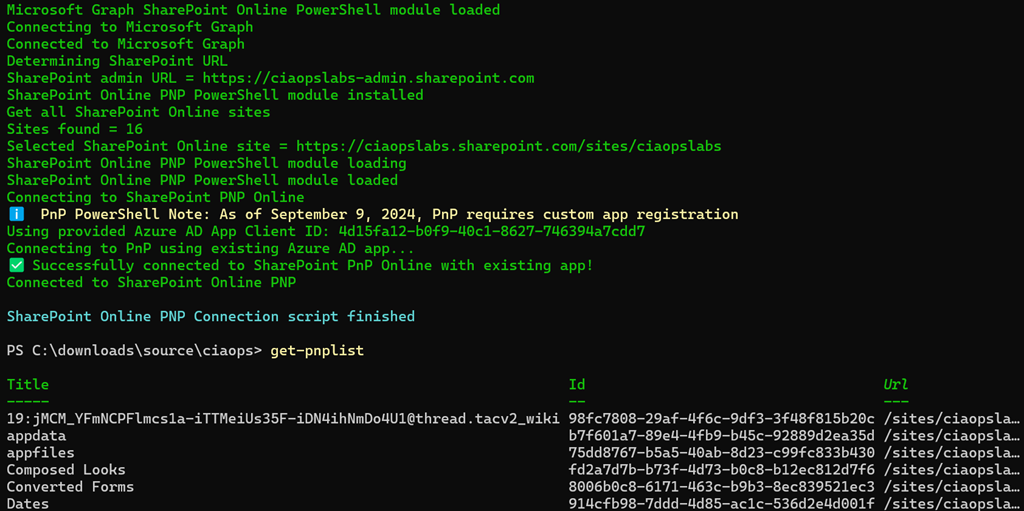Click the 'Sites found = 16' line
This screenshot has height=511, width=1024.
click(x=75, y=129)
